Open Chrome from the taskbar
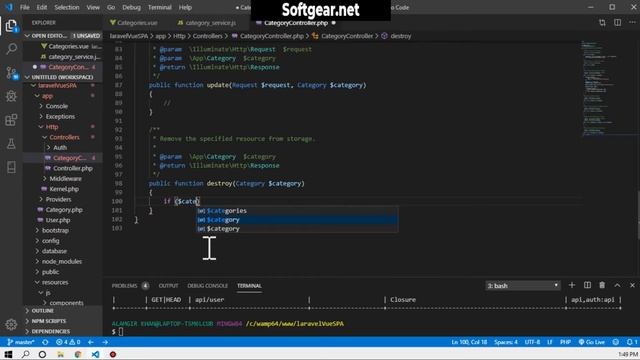640x360 pixels. click(x=78, y=354)
